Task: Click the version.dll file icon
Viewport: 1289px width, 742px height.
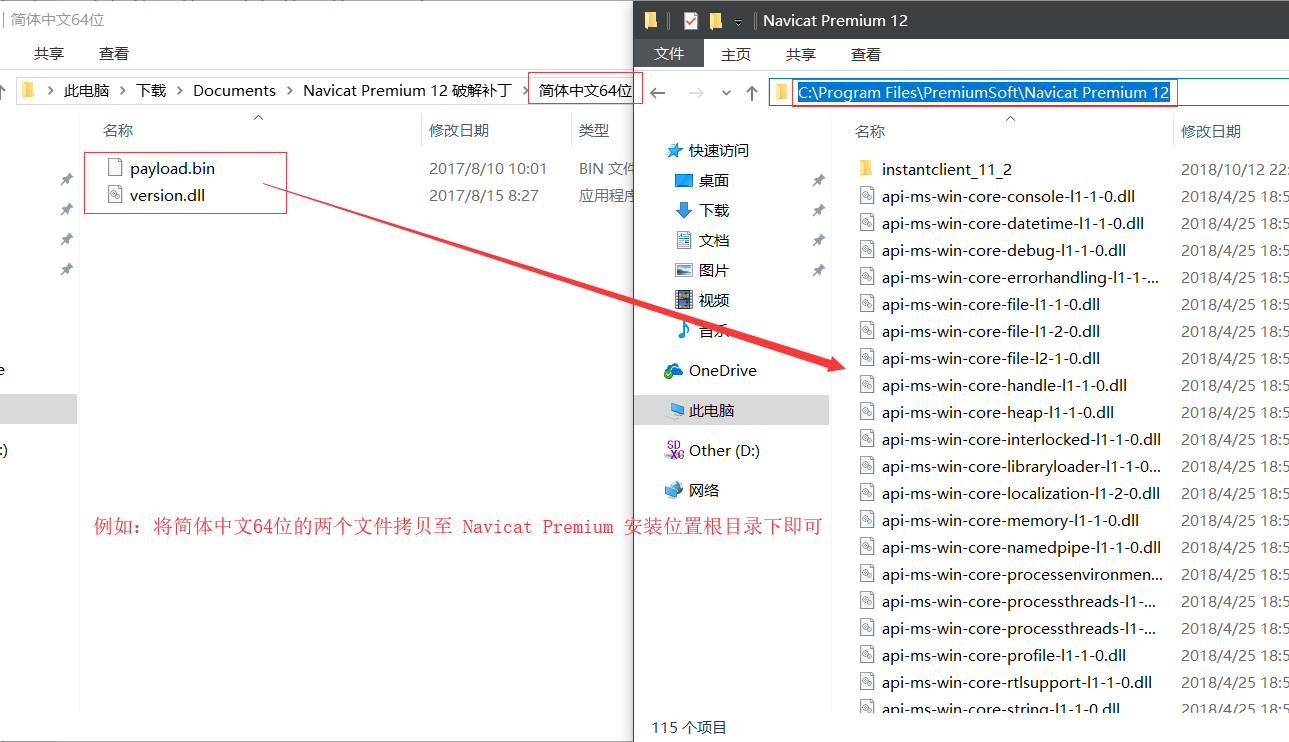Action: 115,195
